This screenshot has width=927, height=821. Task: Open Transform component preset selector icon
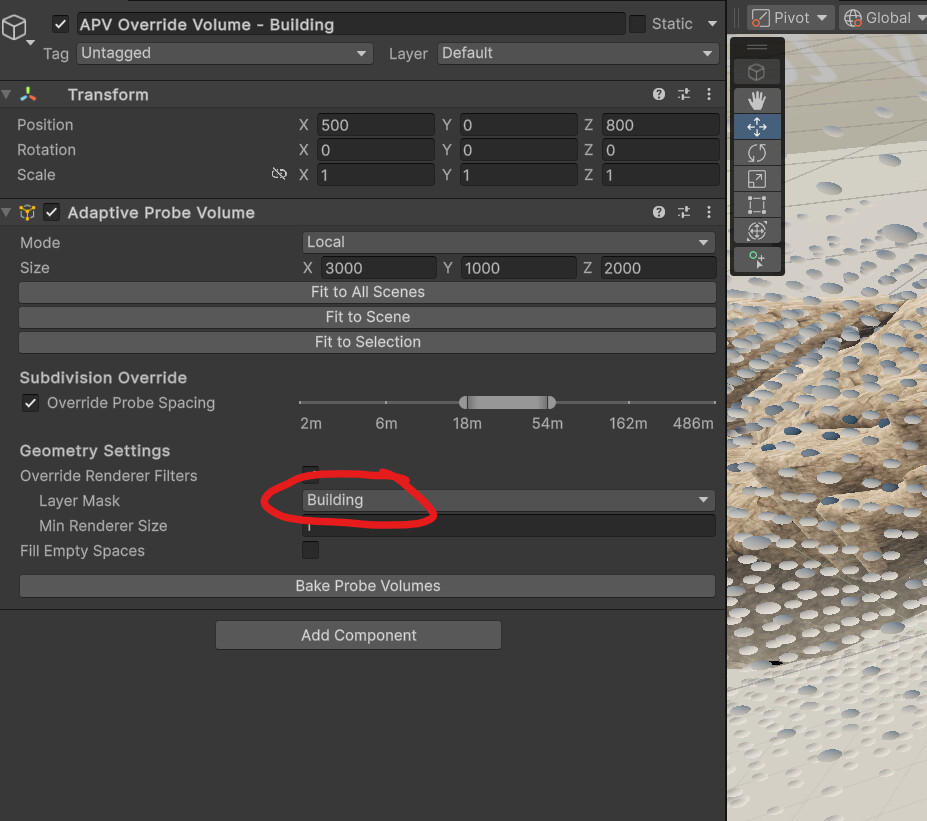pyautogui.click(x=684, y=94)
